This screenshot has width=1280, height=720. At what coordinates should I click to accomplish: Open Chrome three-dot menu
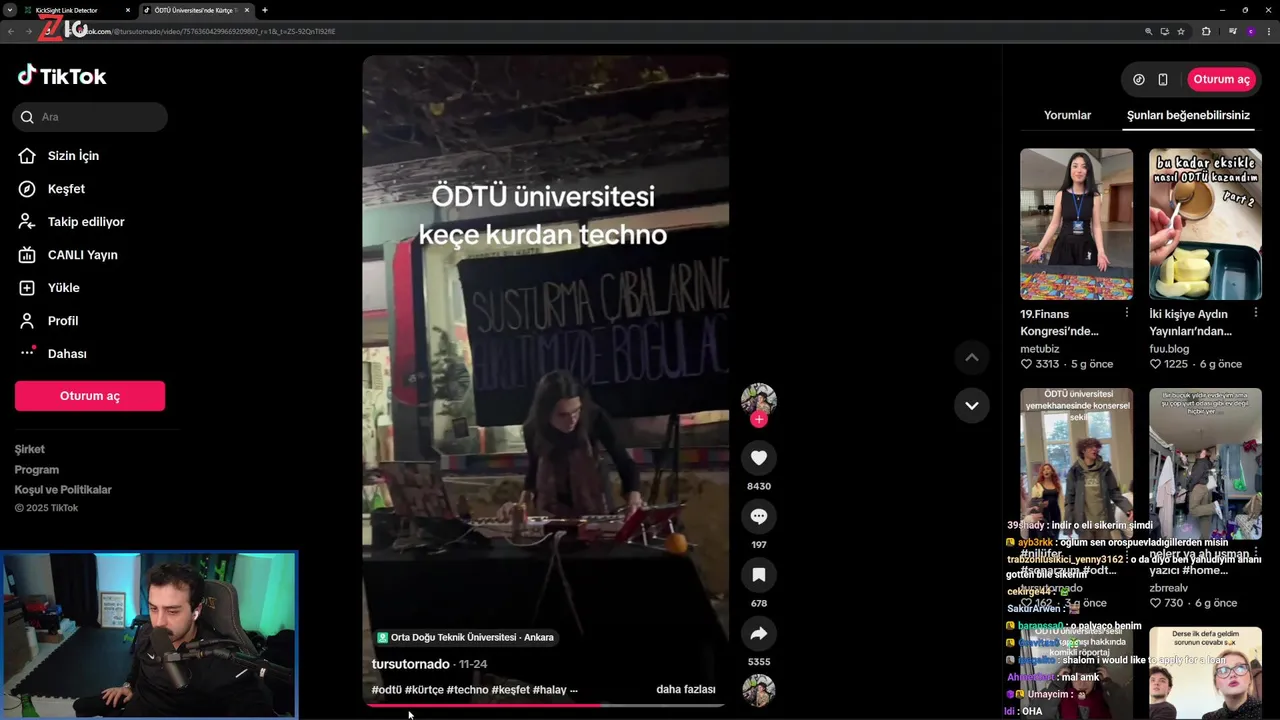pos(1267,31)
